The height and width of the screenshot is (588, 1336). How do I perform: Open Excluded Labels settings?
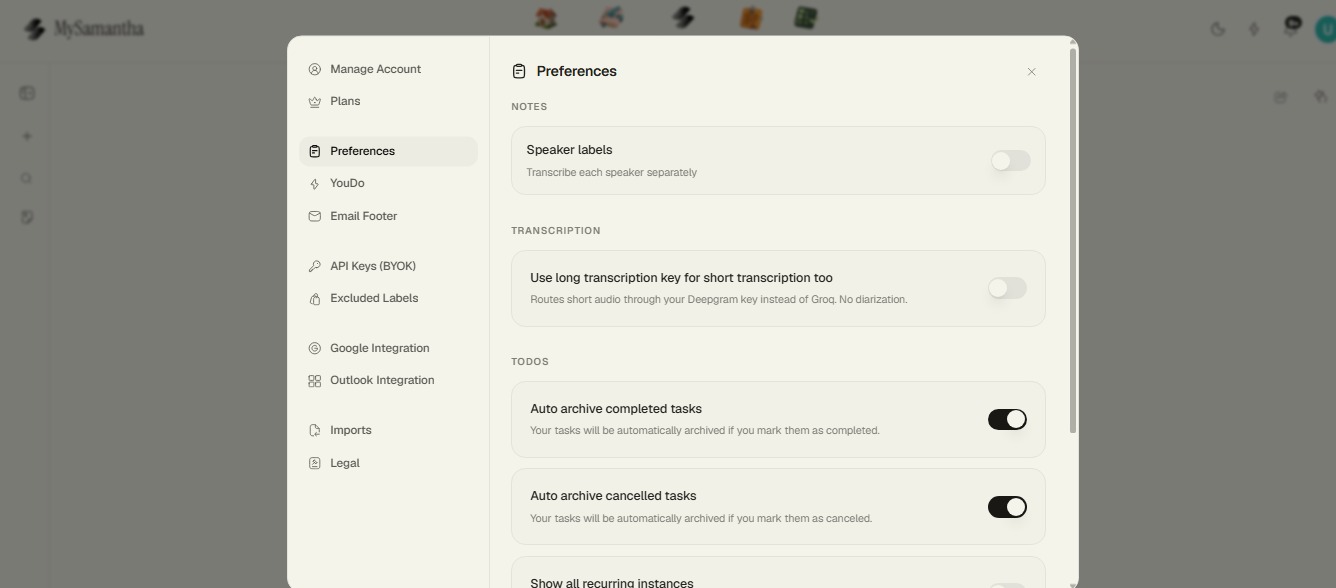[x=388, y=298]
